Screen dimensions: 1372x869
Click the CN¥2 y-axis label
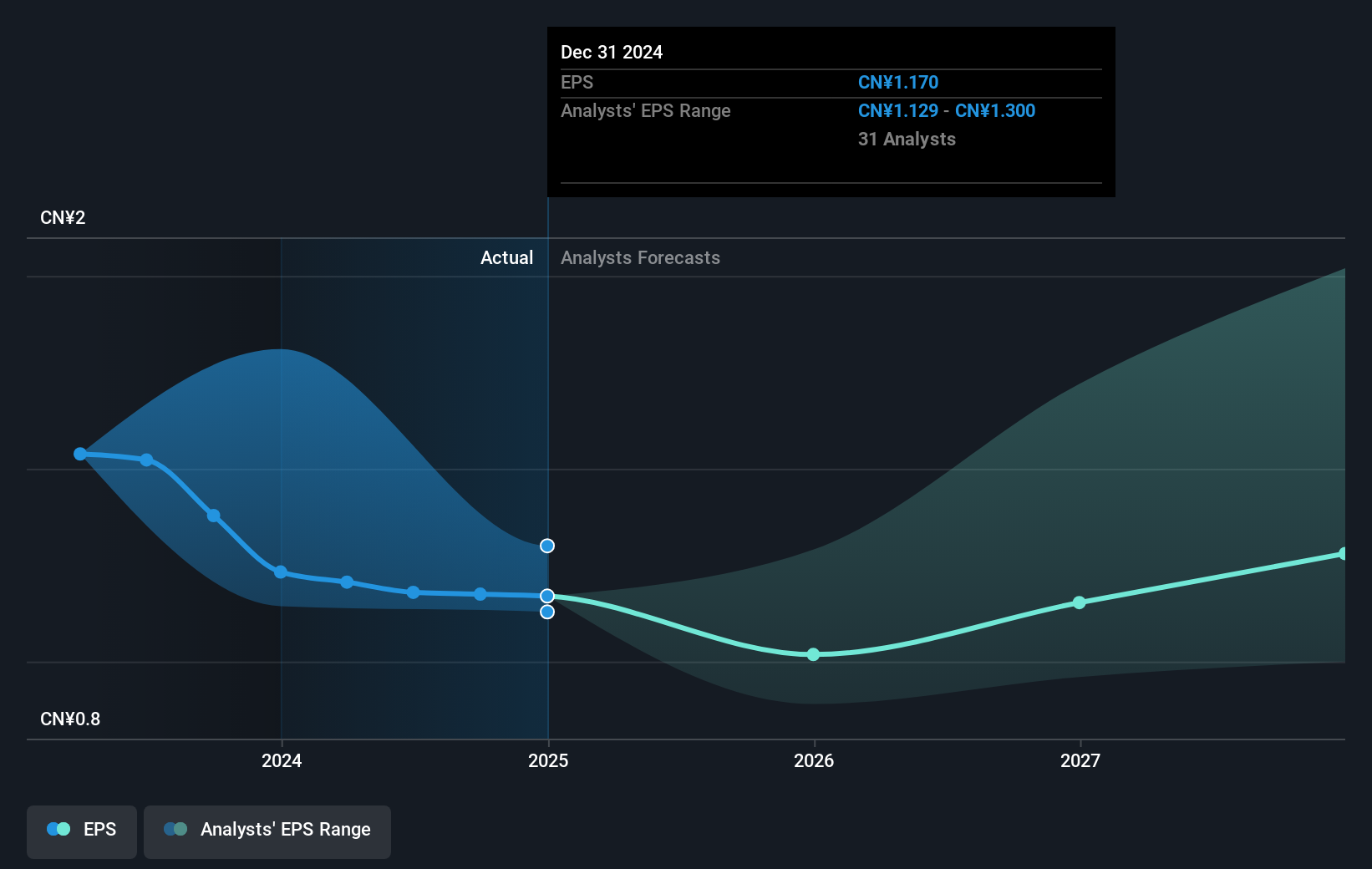click(x=63, y=218)
